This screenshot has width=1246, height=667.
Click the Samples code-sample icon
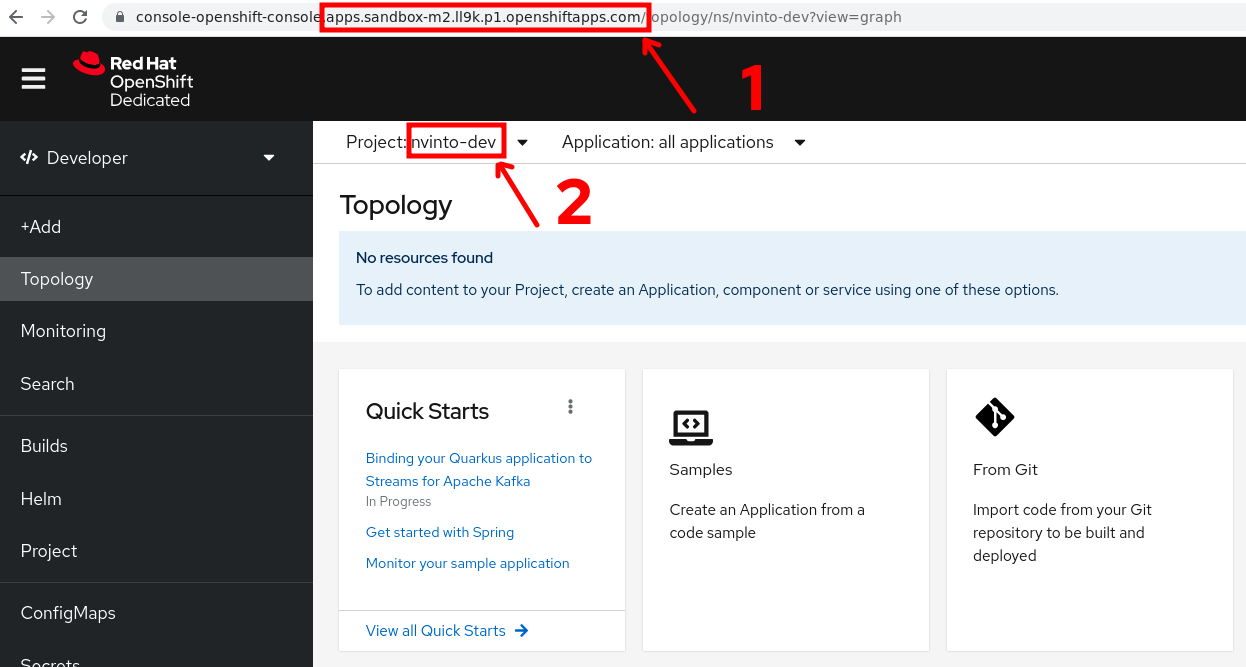pyautogui.click(x=691, y=428)
